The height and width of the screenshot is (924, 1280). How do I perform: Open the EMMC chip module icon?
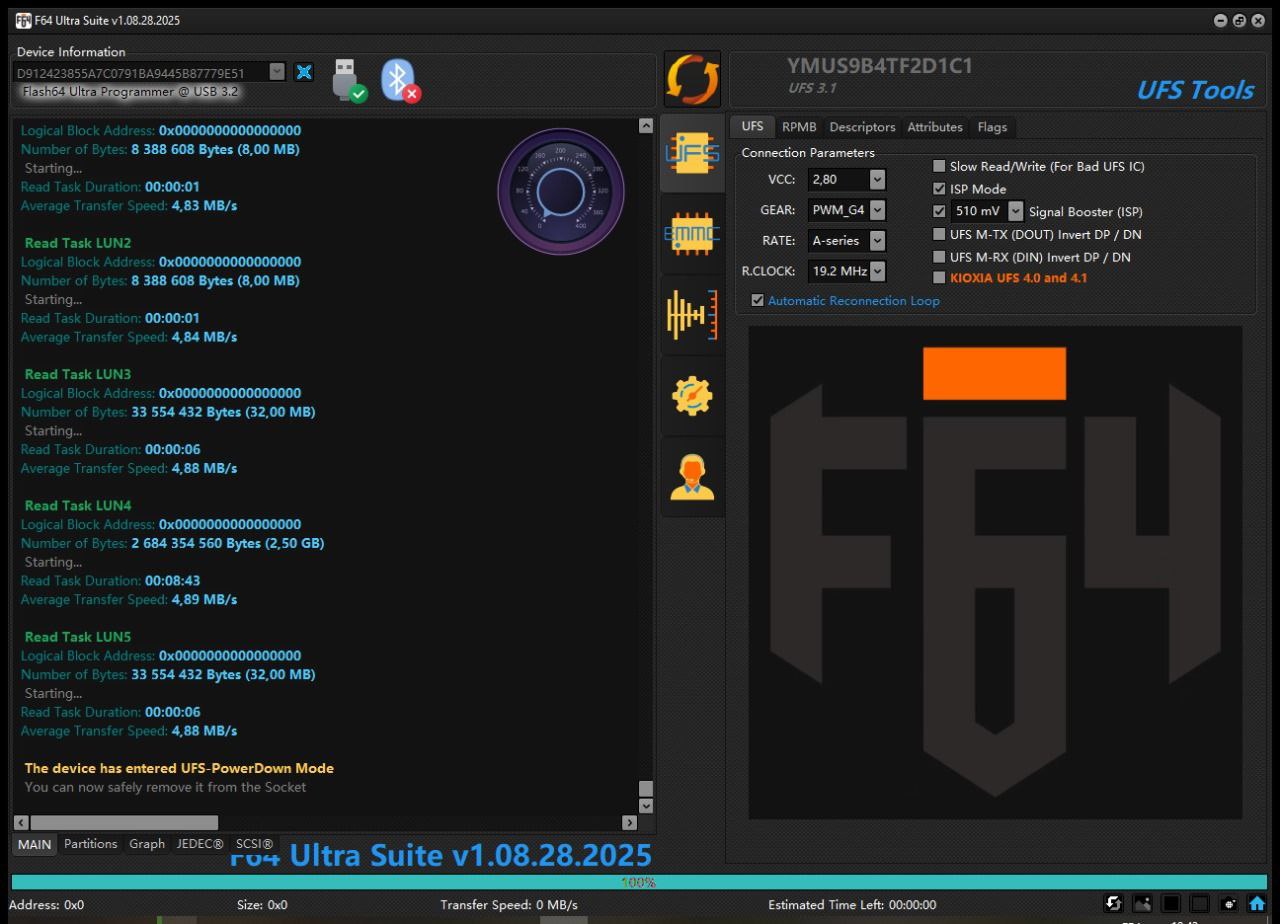pyautogui.click(x=692, y=234)
